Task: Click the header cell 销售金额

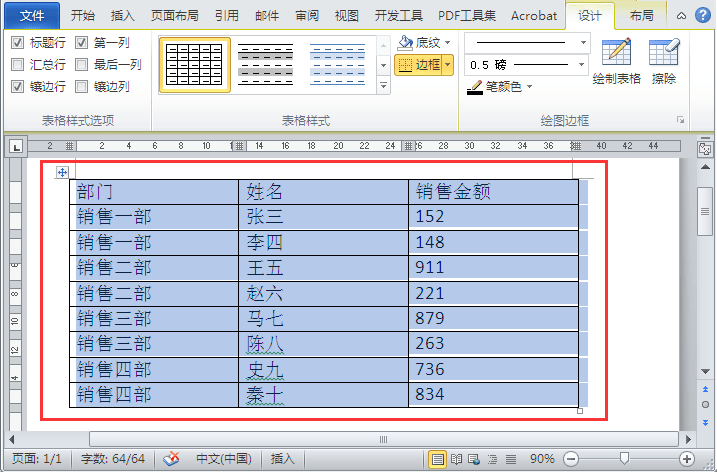Action: click(493, 192)
